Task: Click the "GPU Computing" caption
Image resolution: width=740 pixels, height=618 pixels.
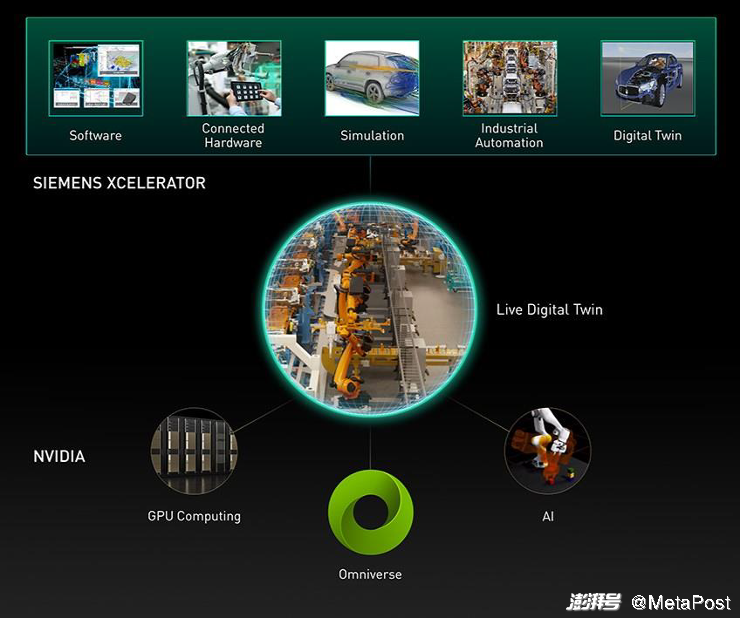Action: (x=194, y=516)
